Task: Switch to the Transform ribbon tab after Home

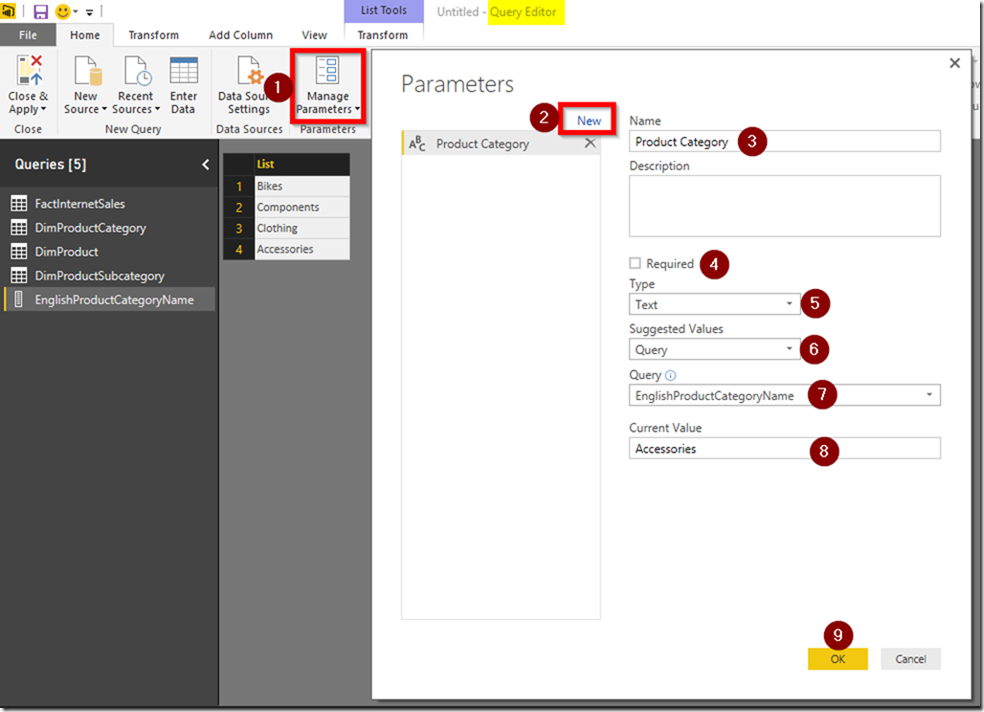Action: click(x=154, y=35)
